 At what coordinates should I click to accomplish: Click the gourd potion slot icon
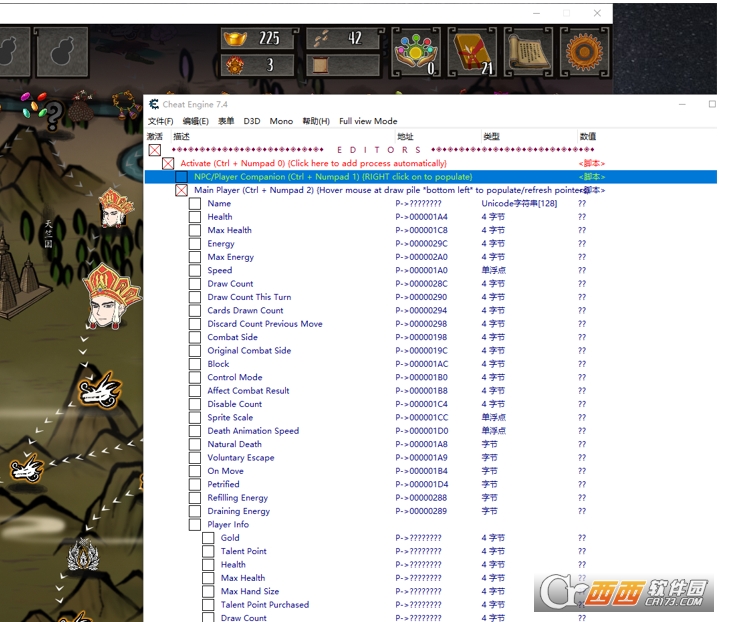[61, 51]
